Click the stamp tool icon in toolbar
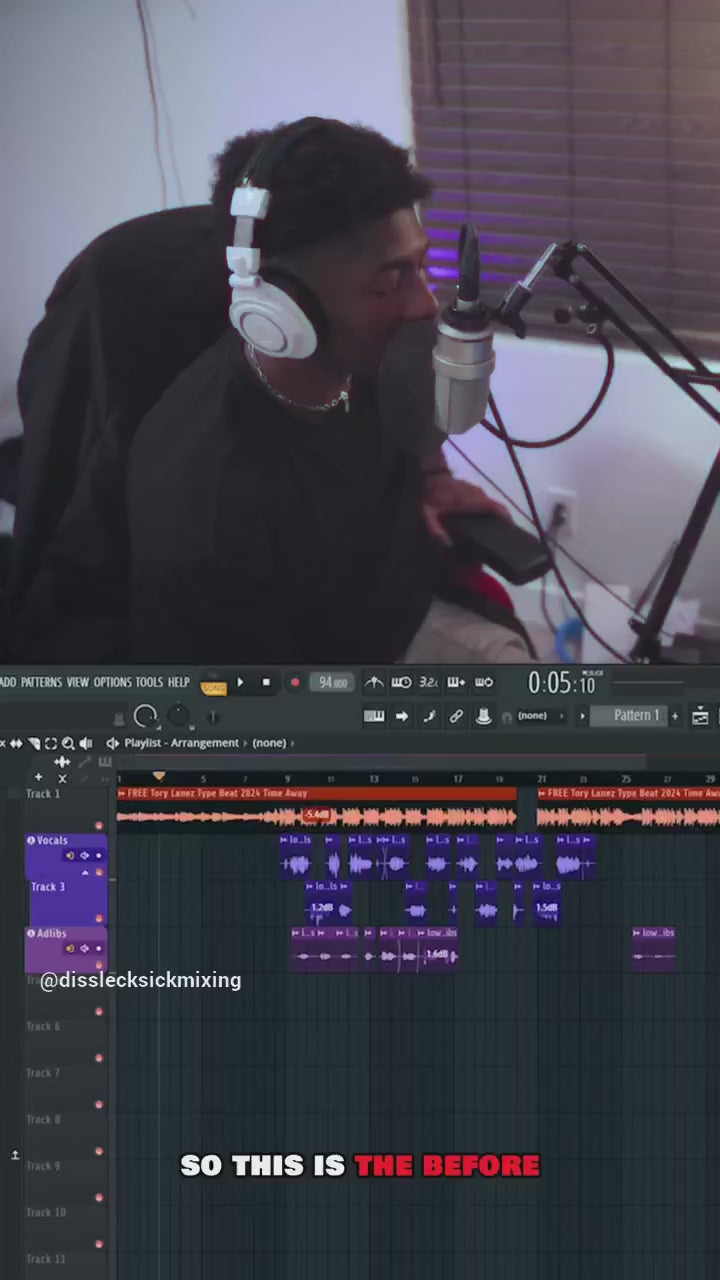Screen dimensions: 720x1280 (x=483, y=716)
